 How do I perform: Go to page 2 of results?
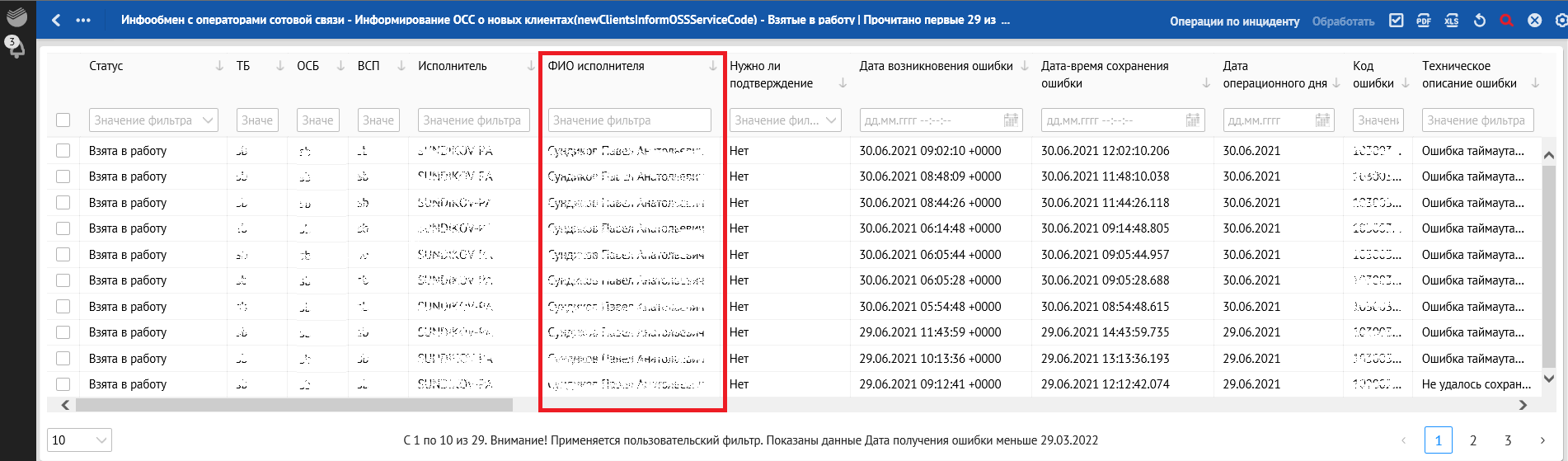click(x=1473, y=440)
